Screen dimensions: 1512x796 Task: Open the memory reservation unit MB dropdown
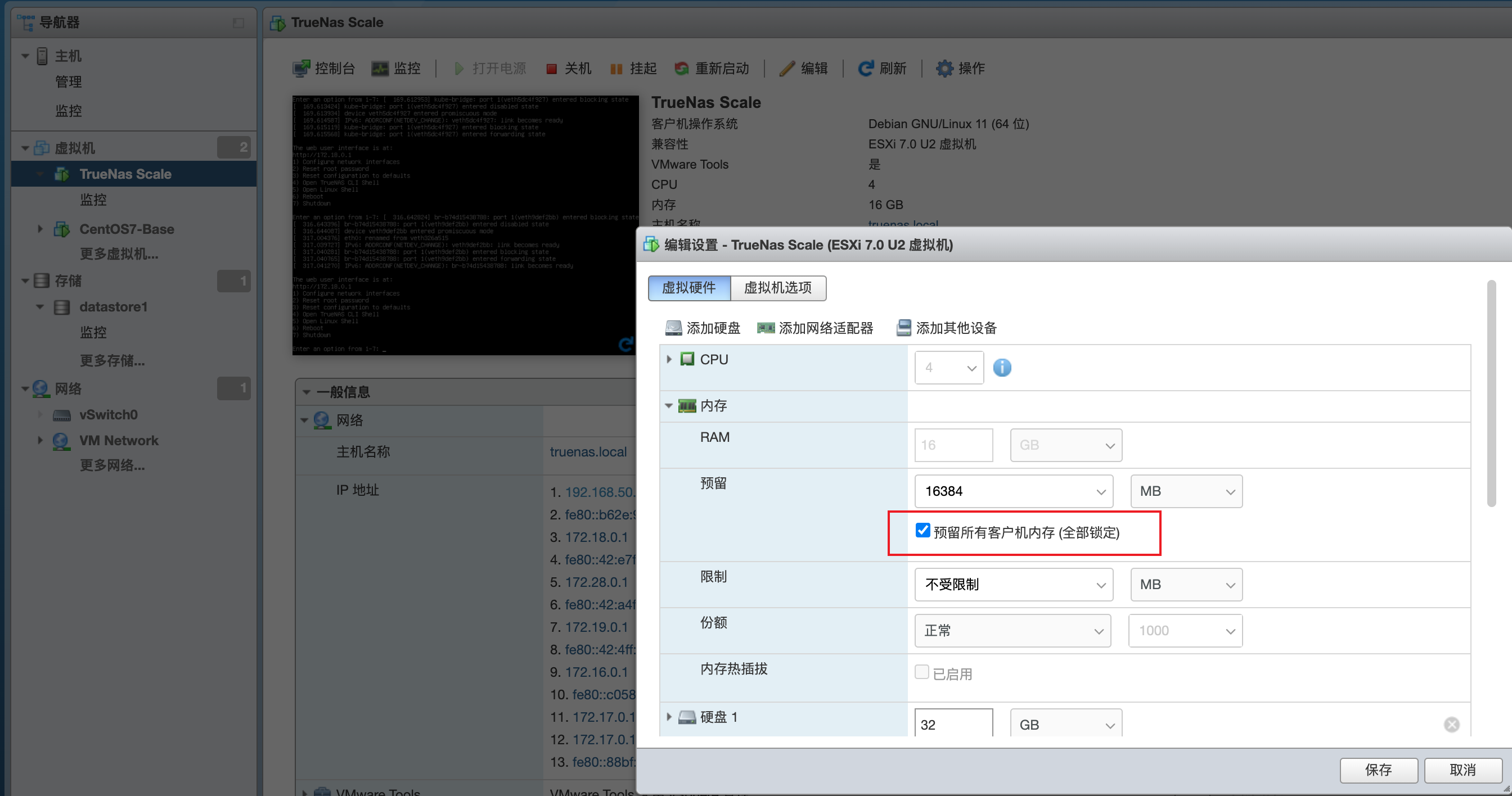click(1186, 491)
